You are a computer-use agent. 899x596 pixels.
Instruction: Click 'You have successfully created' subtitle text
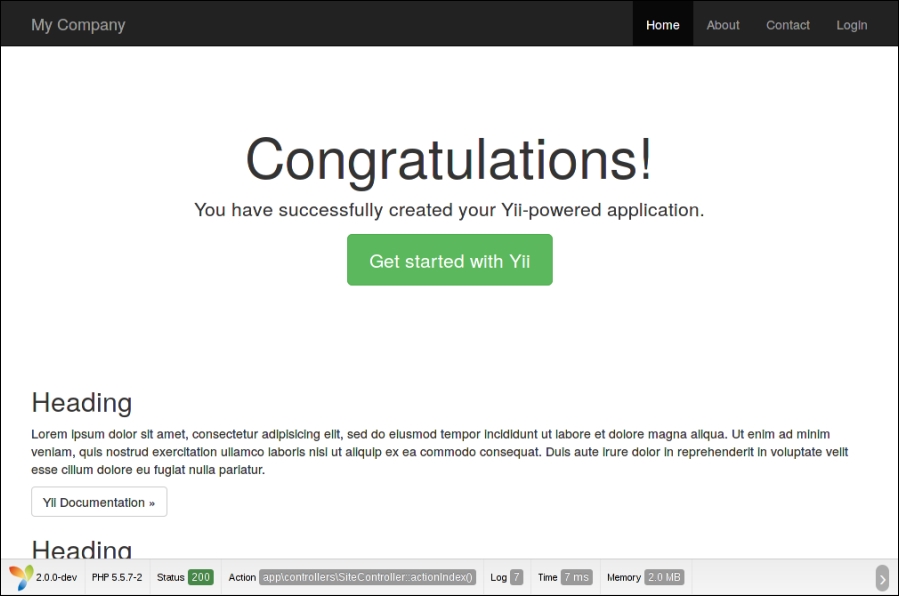[449, 210]
